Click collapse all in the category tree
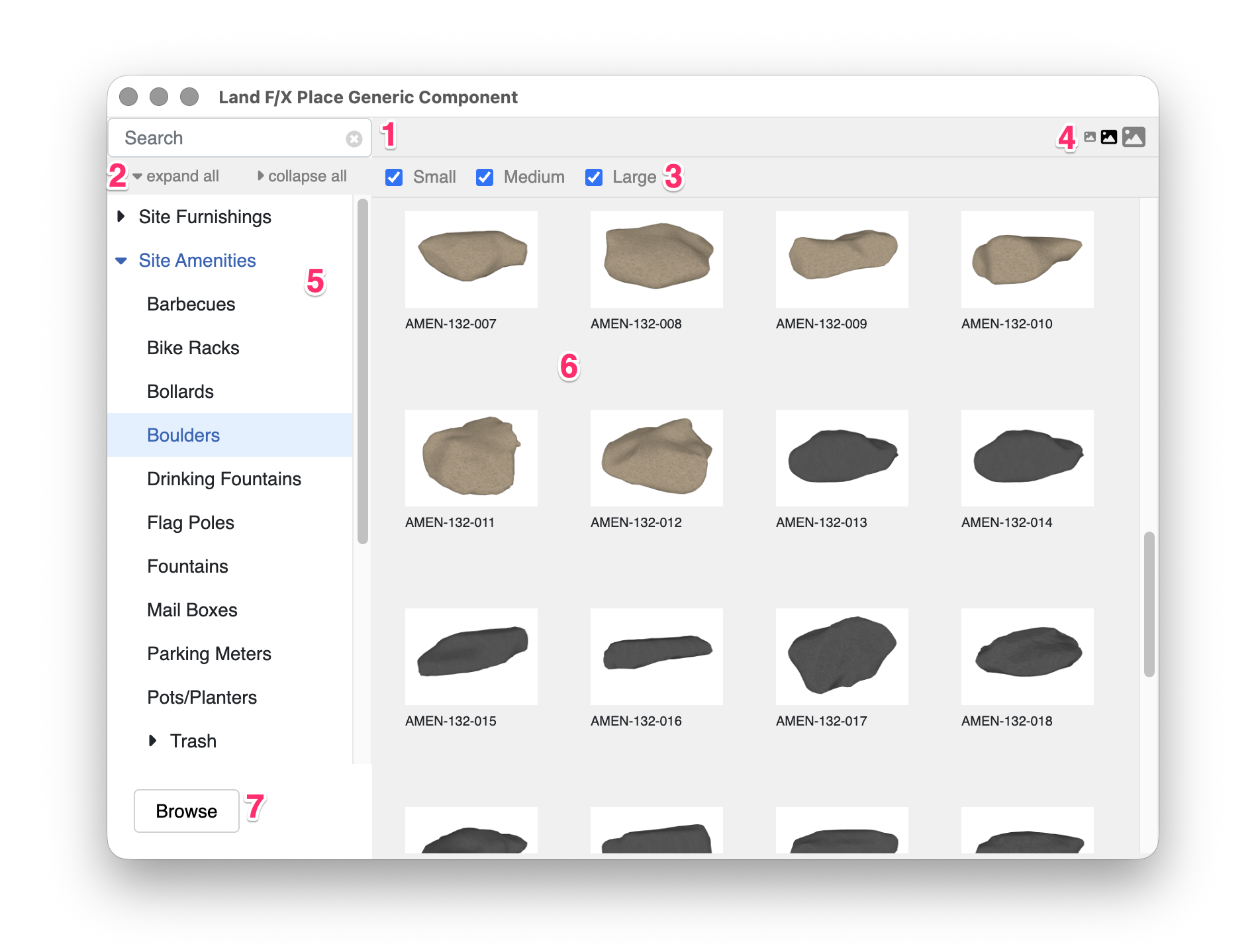Screen dimensions: 1258x952 303,176
